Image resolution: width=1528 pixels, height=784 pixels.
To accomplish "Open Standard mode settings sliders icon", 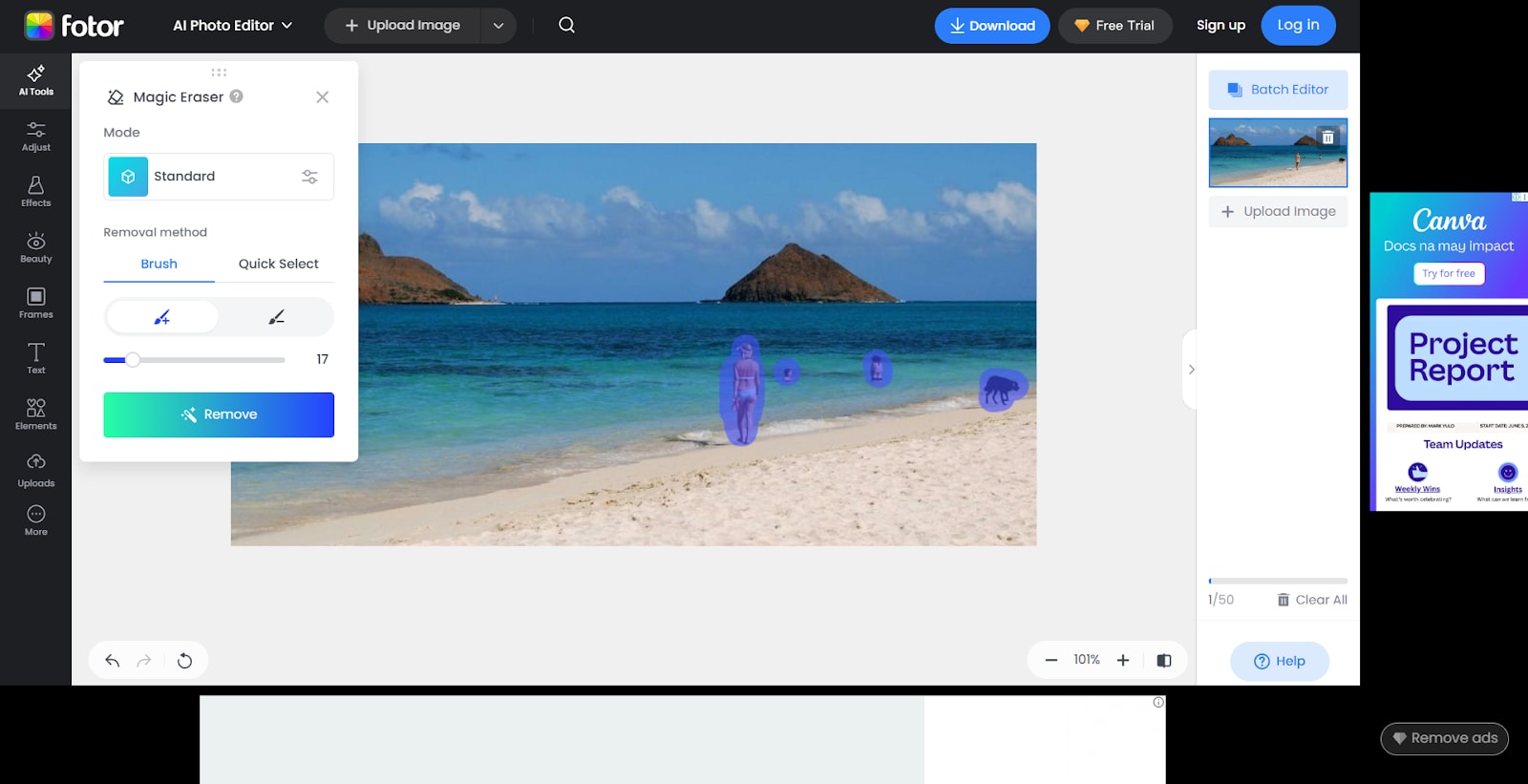I will pos(309,177).
